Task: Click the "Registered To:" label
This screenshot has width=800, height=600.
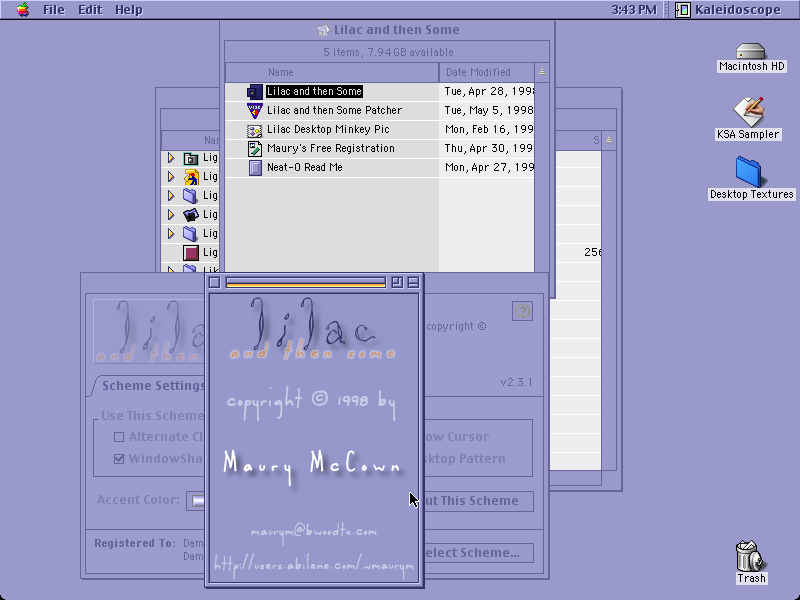Action: [135, 543]
